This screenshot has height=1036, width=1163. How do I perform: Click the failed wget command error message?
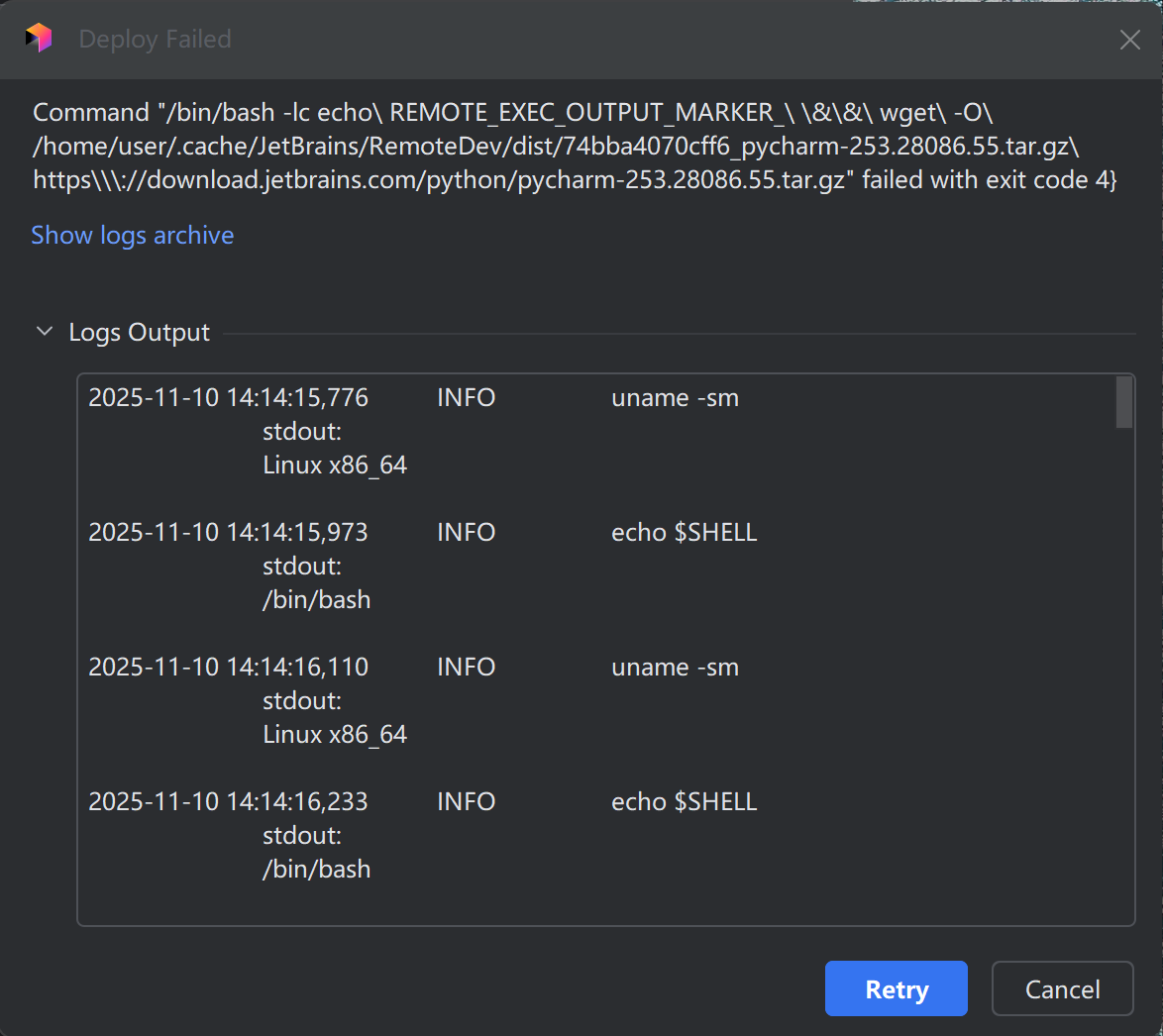click(575, 147)
